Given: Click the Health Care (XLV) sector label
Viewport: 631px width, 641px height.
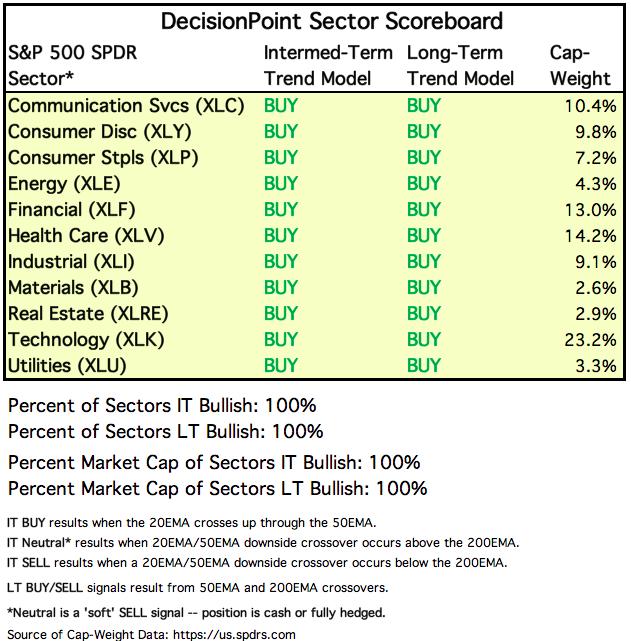Looking at the screenshot, I should 85,235.
